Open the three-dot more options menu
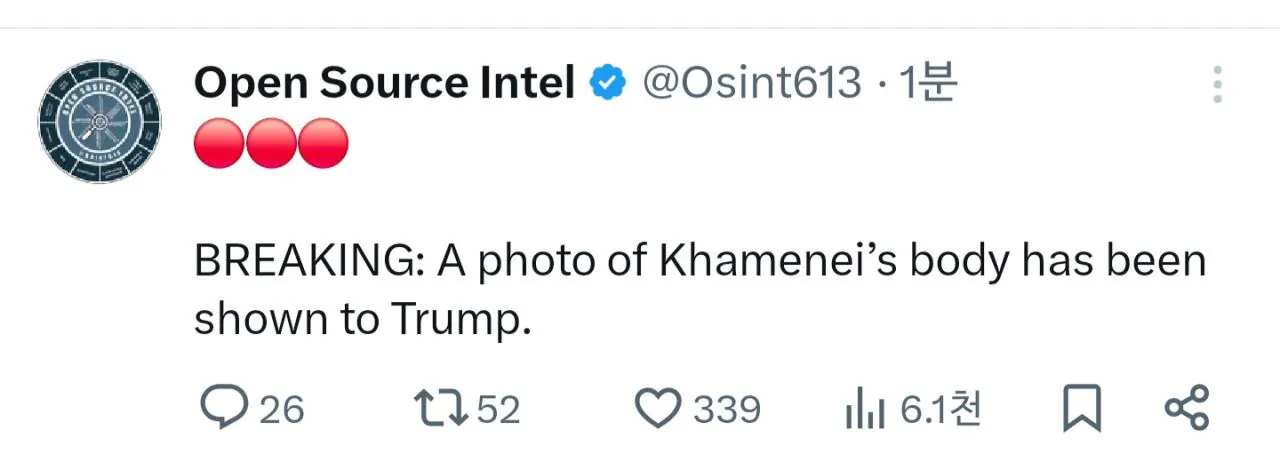The width and height of the screenshot is (1280, 462). [x=1217, y=85]
